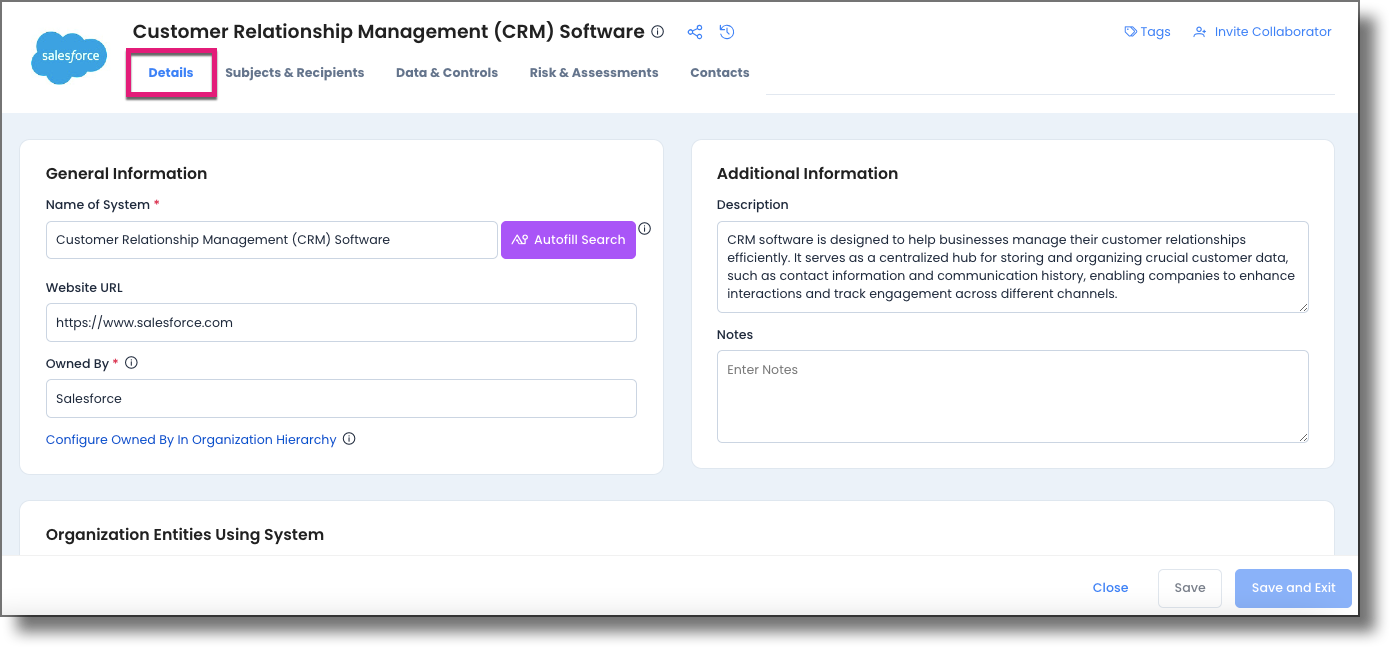Click the Name of System label

(98, 204)
